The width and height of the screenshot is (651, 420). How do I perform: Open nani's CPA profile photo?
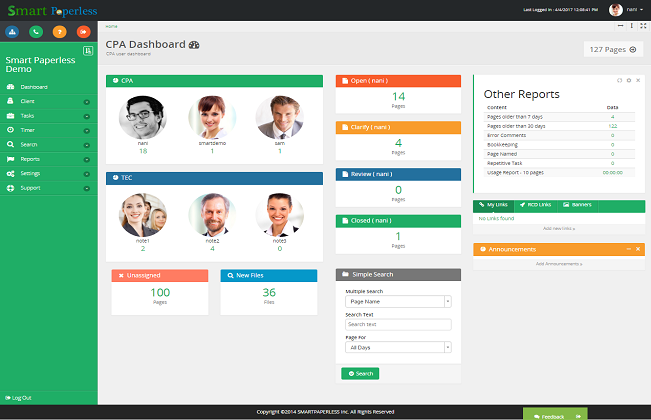click(x=143, y=117)
